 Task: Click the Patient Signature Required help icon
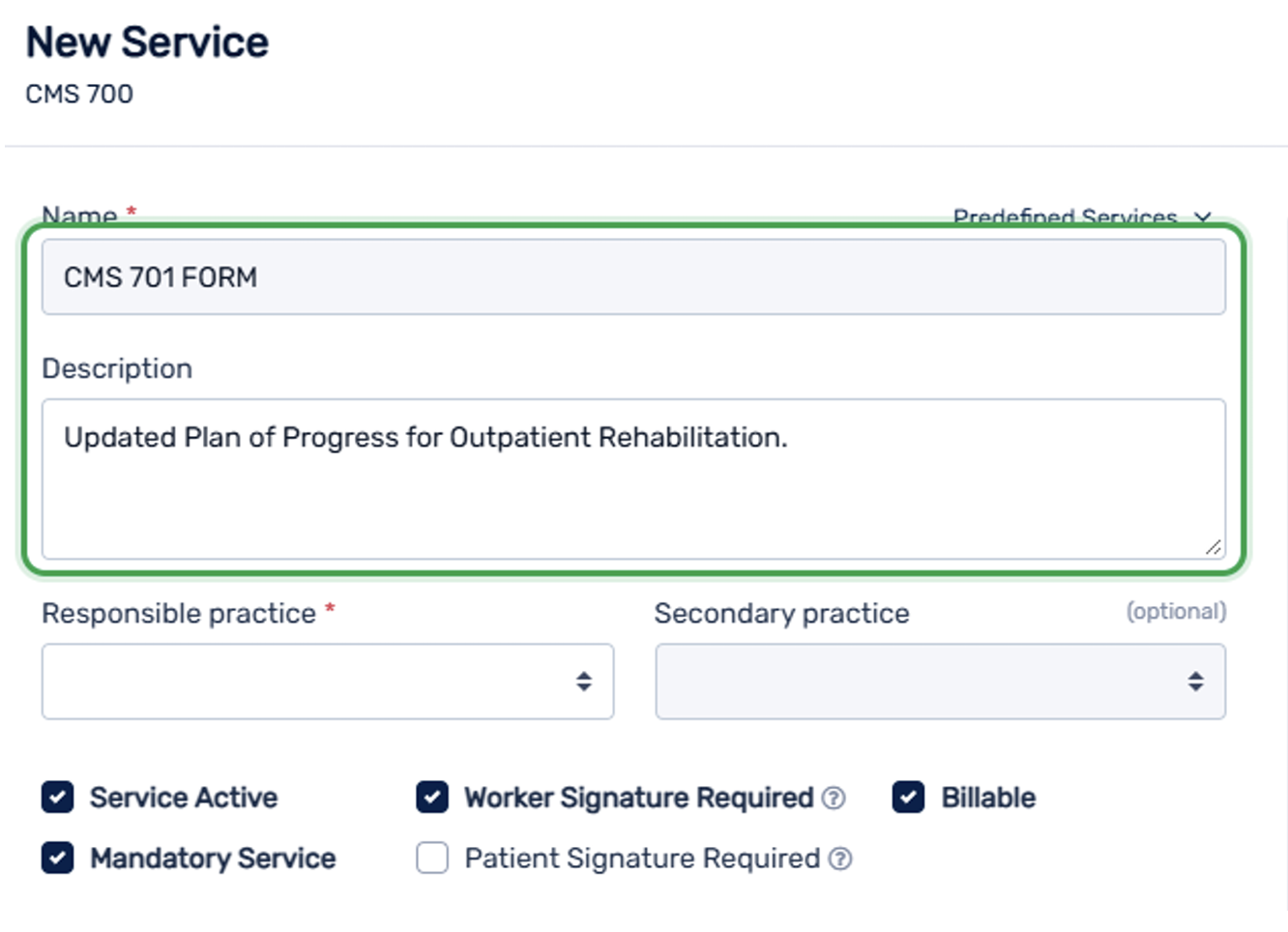[840, 859]
